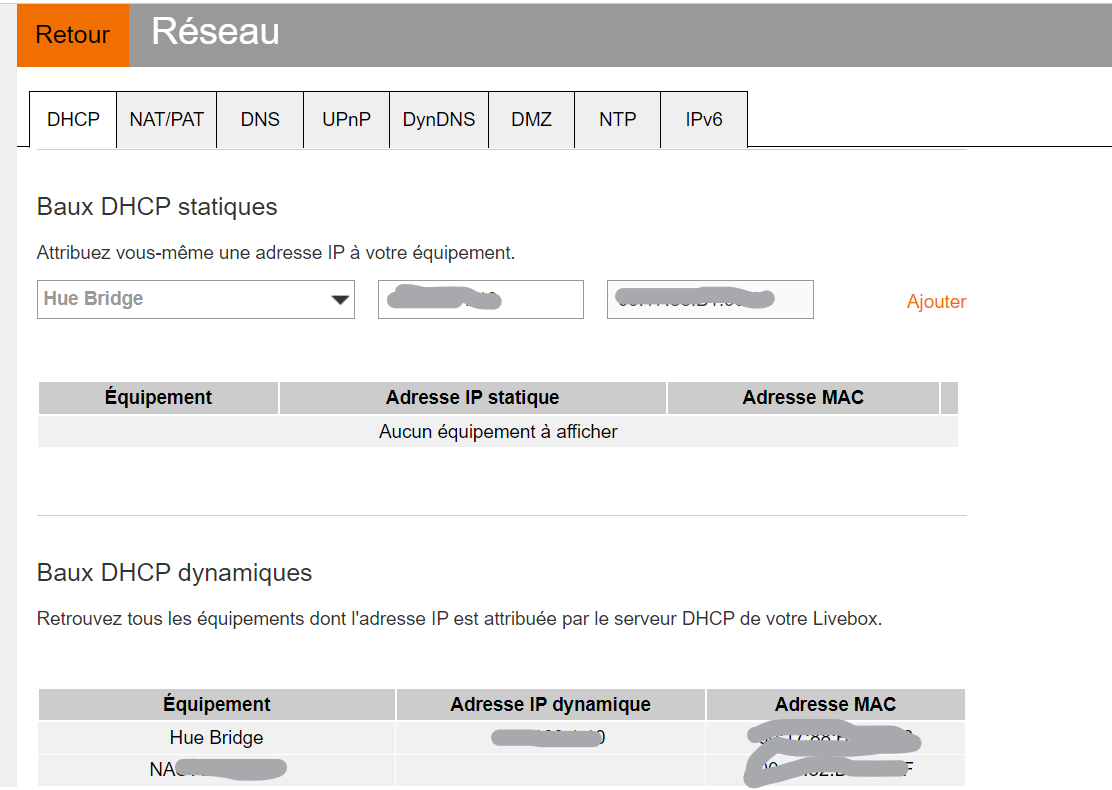This screenshot has height=790, width=1112.
Task: Select the DNS tab
Action: click(x=260, y=120)
